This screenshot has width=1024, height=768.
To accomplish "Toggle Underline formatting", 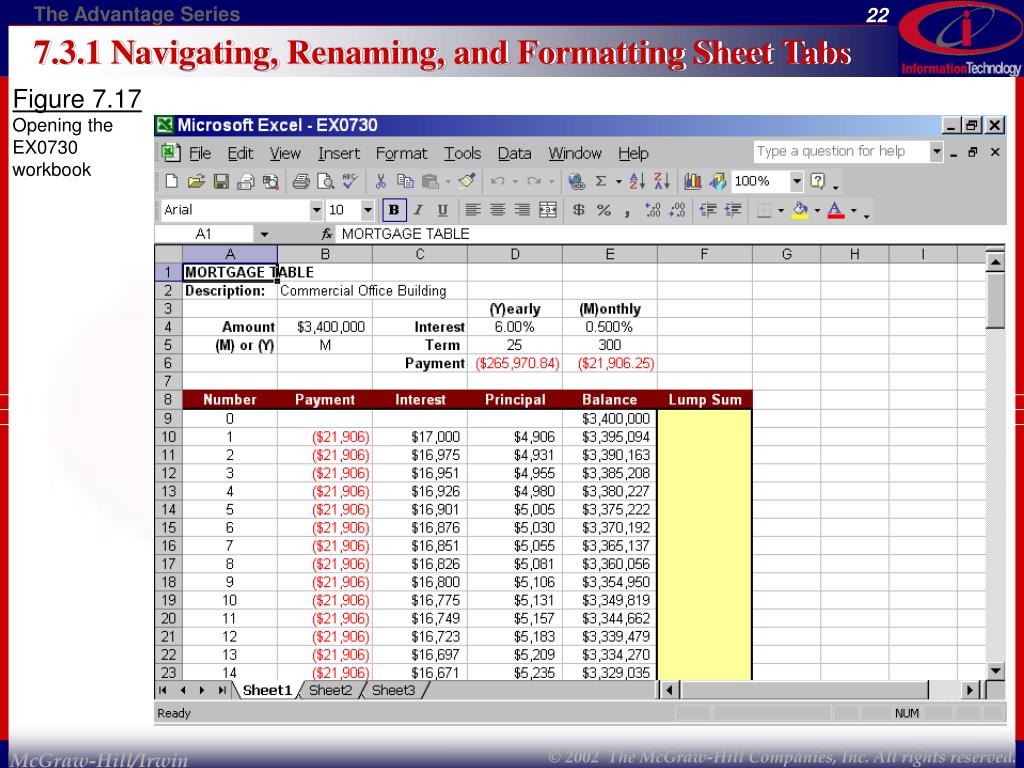I will click(443, 210).
